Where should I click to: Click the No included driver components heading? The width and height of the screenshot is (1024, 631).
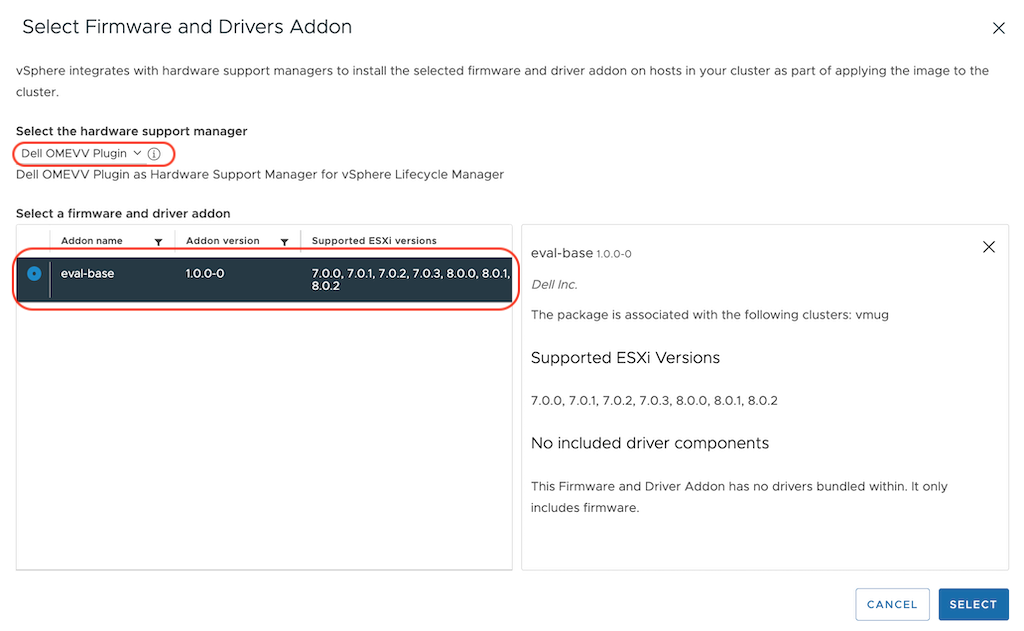coord(650,444)
